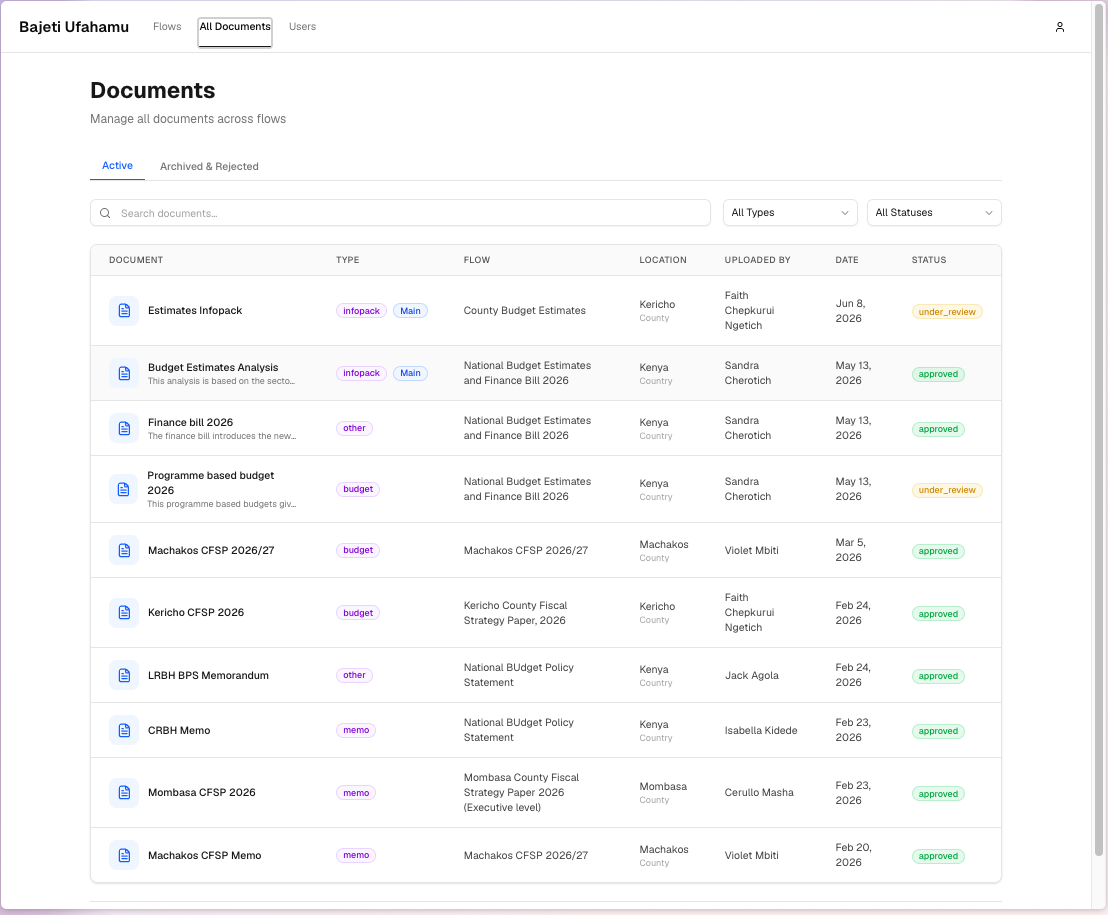Click Main tag in Budget Estimates Analysis row
1108x915 pixels.
(x=410, y=373)
